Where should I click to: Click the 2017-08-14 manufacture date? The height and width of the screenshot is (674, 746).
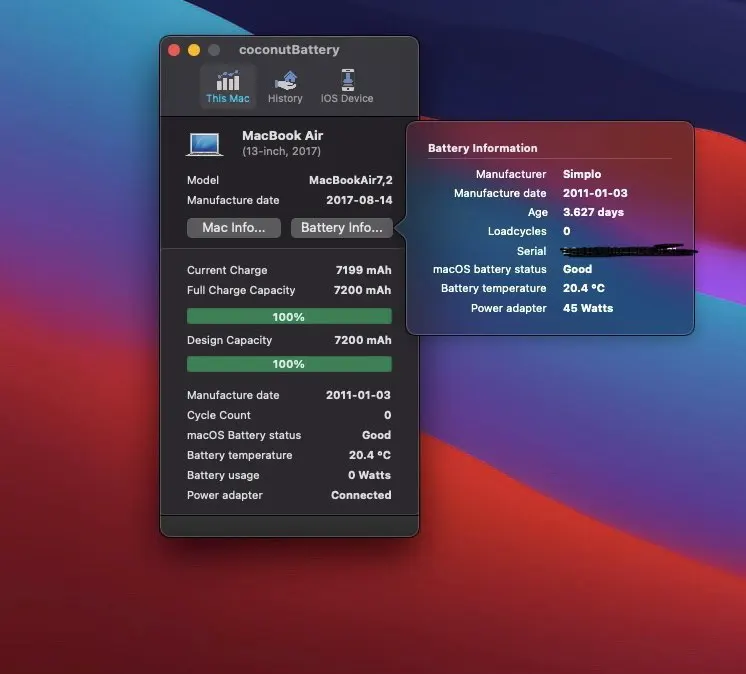click(359, 200)
